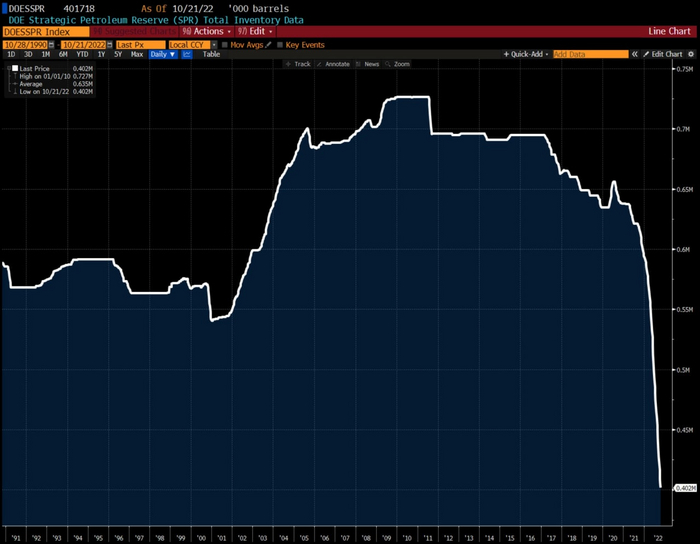
Task: Open the Edit dropdown menu
Action: 255,32
